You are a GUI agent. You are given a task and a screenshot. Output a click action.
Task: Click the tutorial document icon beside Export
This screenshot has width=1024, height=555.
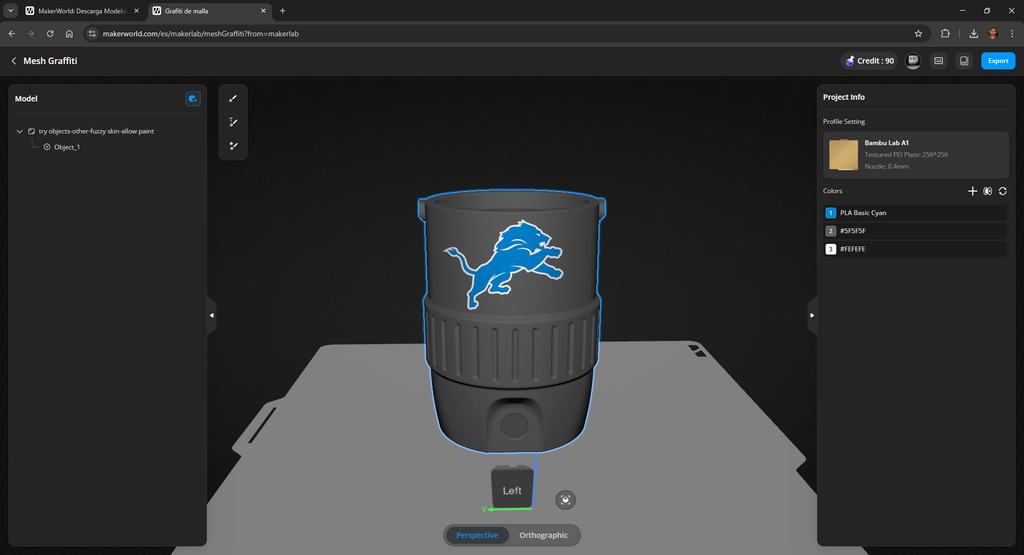click(964, 61)
